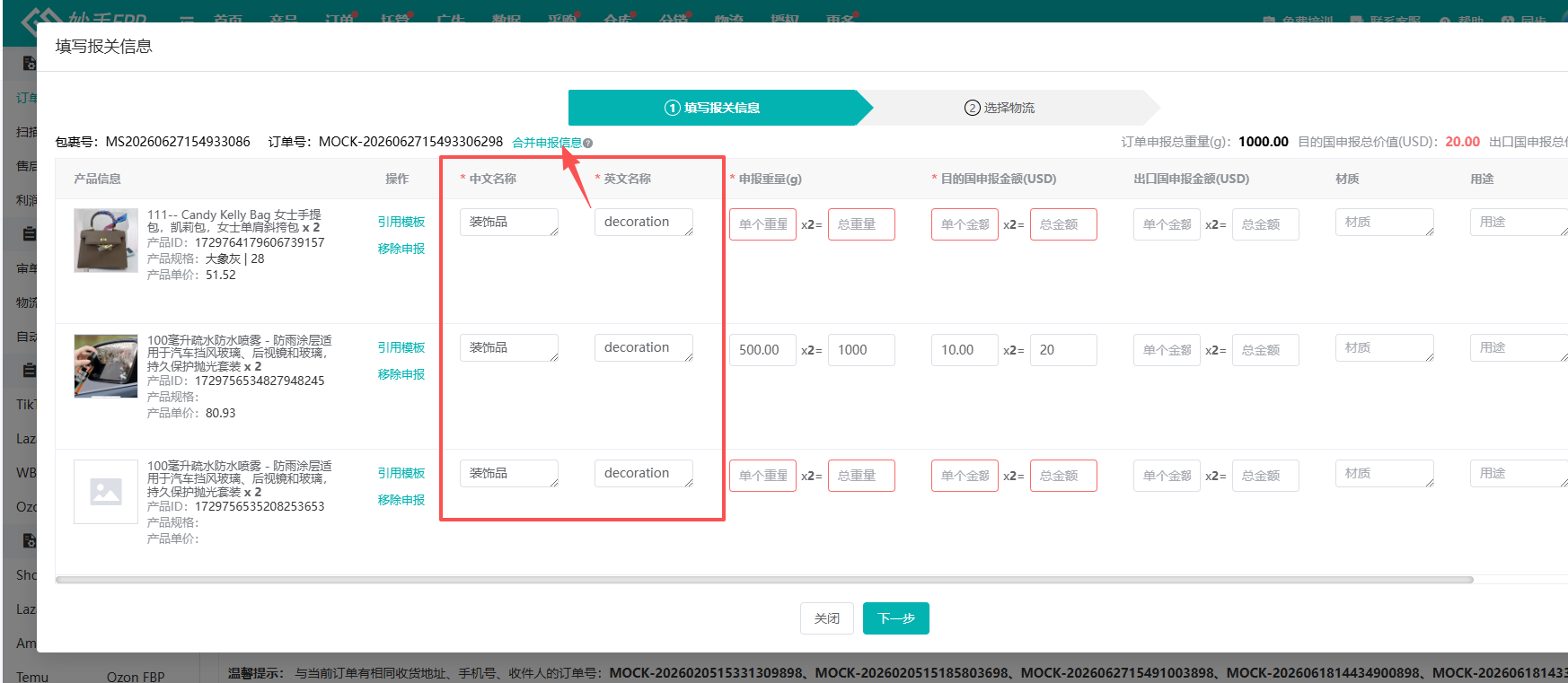The height and width of the screenshot is (683, 1568).
Task: Click the help icon beside 合并申报信息
Action: 587,143
